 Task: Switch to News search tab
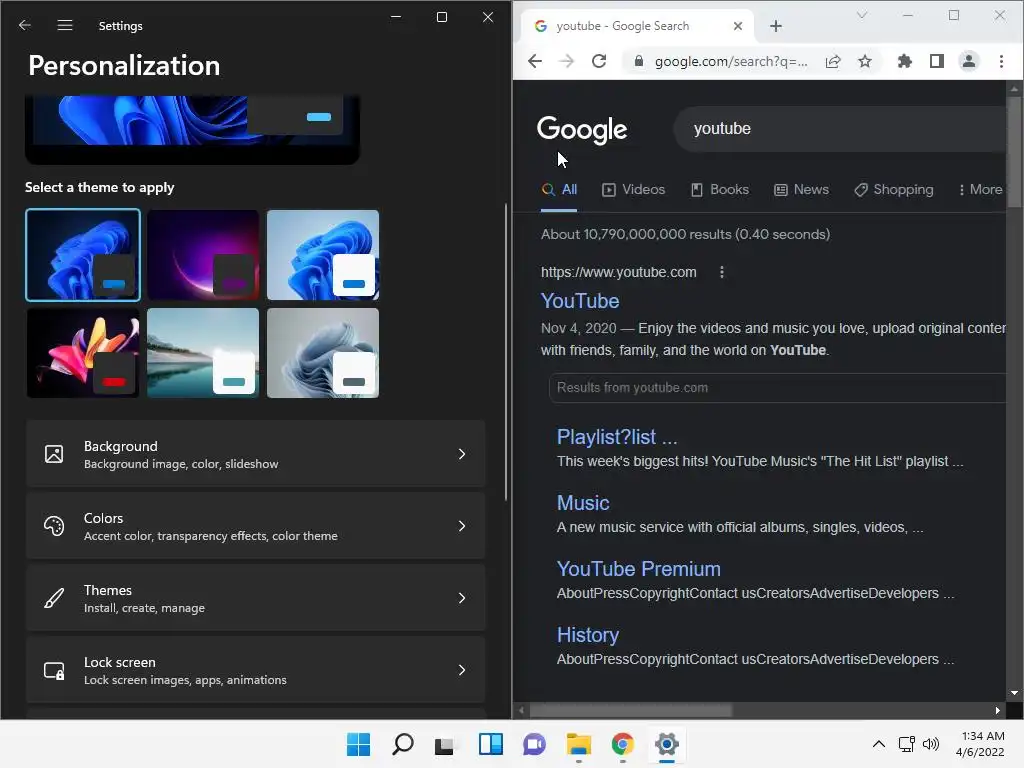[x=801, y=189]
